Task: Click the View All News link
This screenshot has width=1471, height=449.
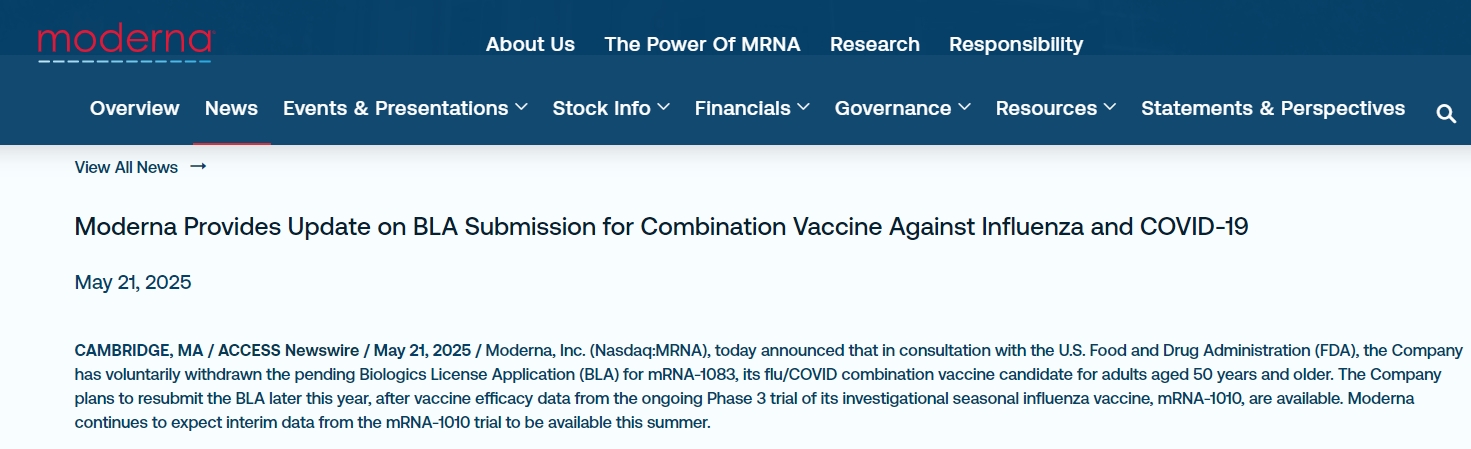Action: point(126,167)
